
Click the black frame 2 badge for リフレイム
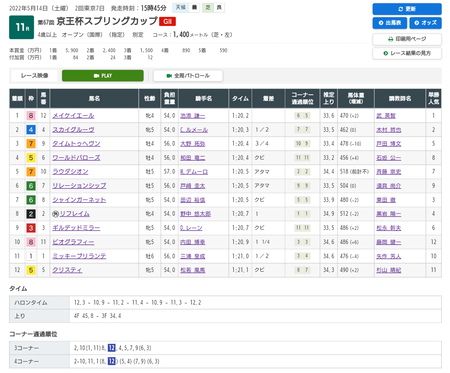point(31,214)
